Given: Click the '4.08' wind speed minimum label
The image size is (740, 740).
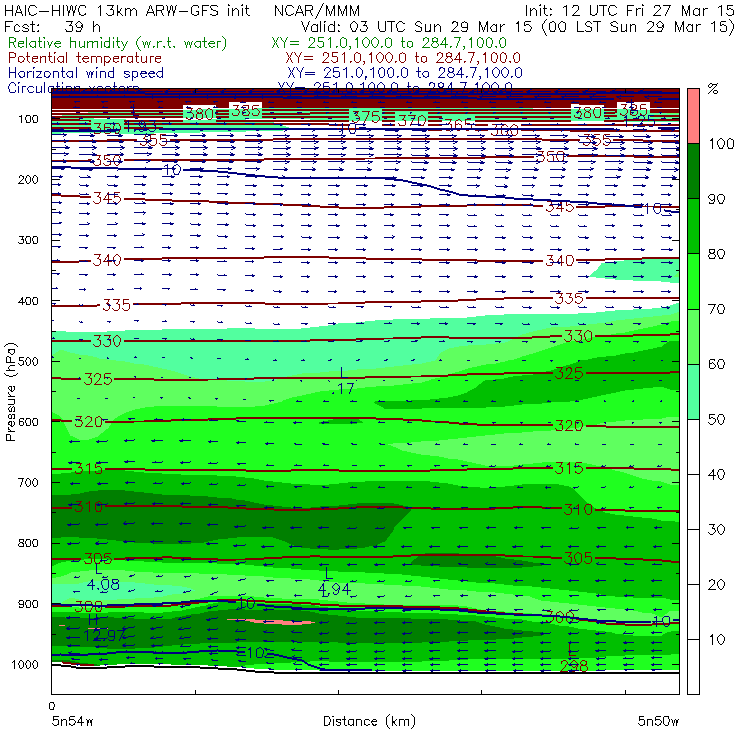Looking at the screenshot, I should [103, 585].
